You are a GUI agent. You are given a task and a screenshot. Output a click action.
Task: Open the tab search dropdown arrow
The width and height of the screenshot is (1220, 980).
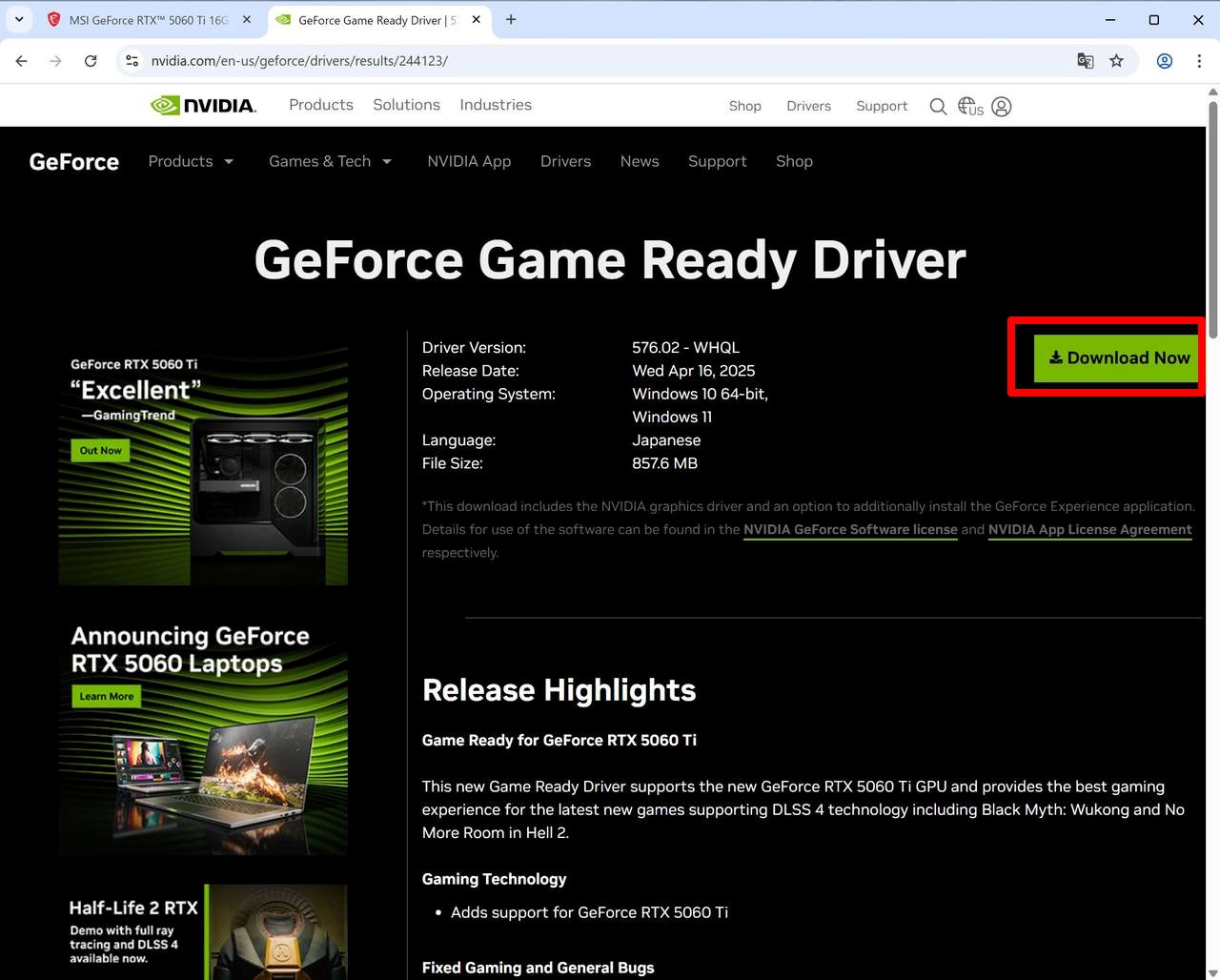point(19,19)
